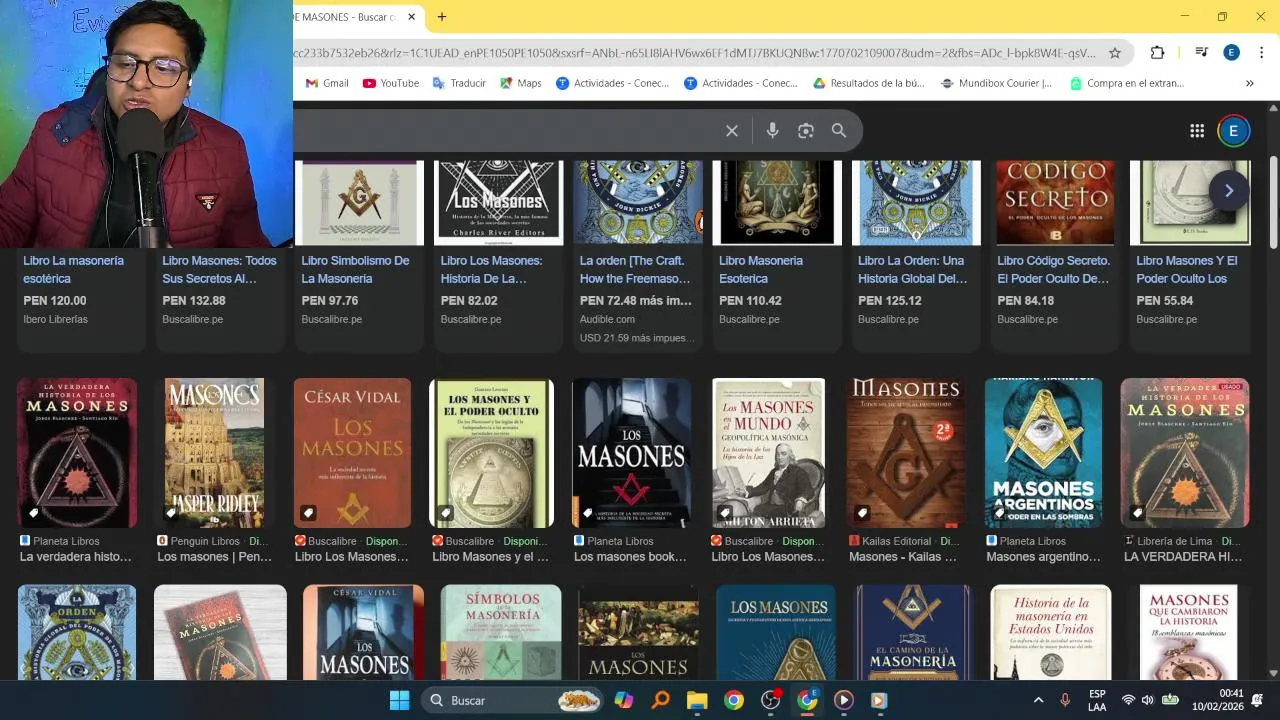Click the magnifier search button
Screen dimensions: 1280x720
[x=839, y=131]
